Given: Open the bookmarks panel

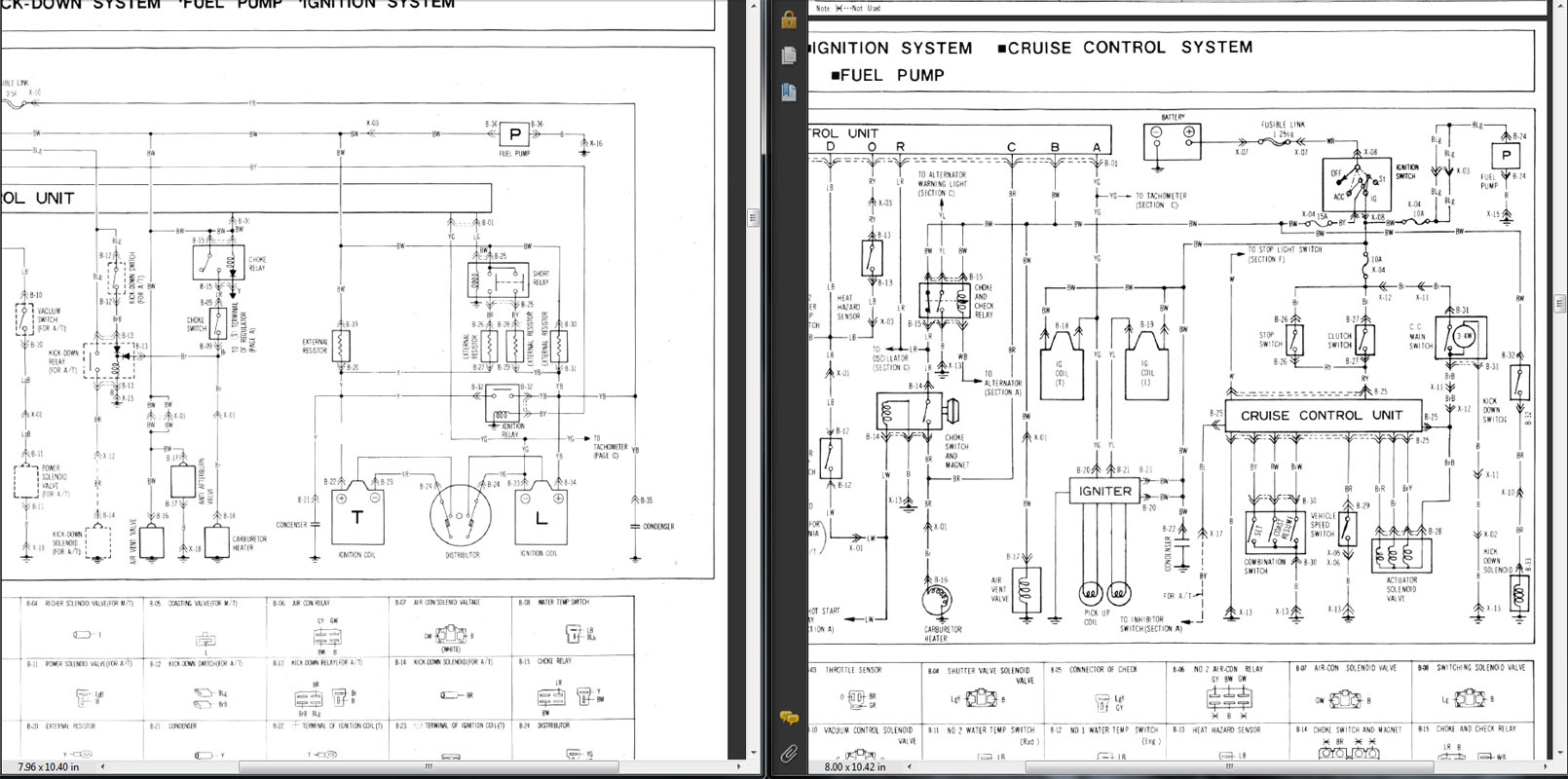Looking at the screenshot, I should click(789, 93).
